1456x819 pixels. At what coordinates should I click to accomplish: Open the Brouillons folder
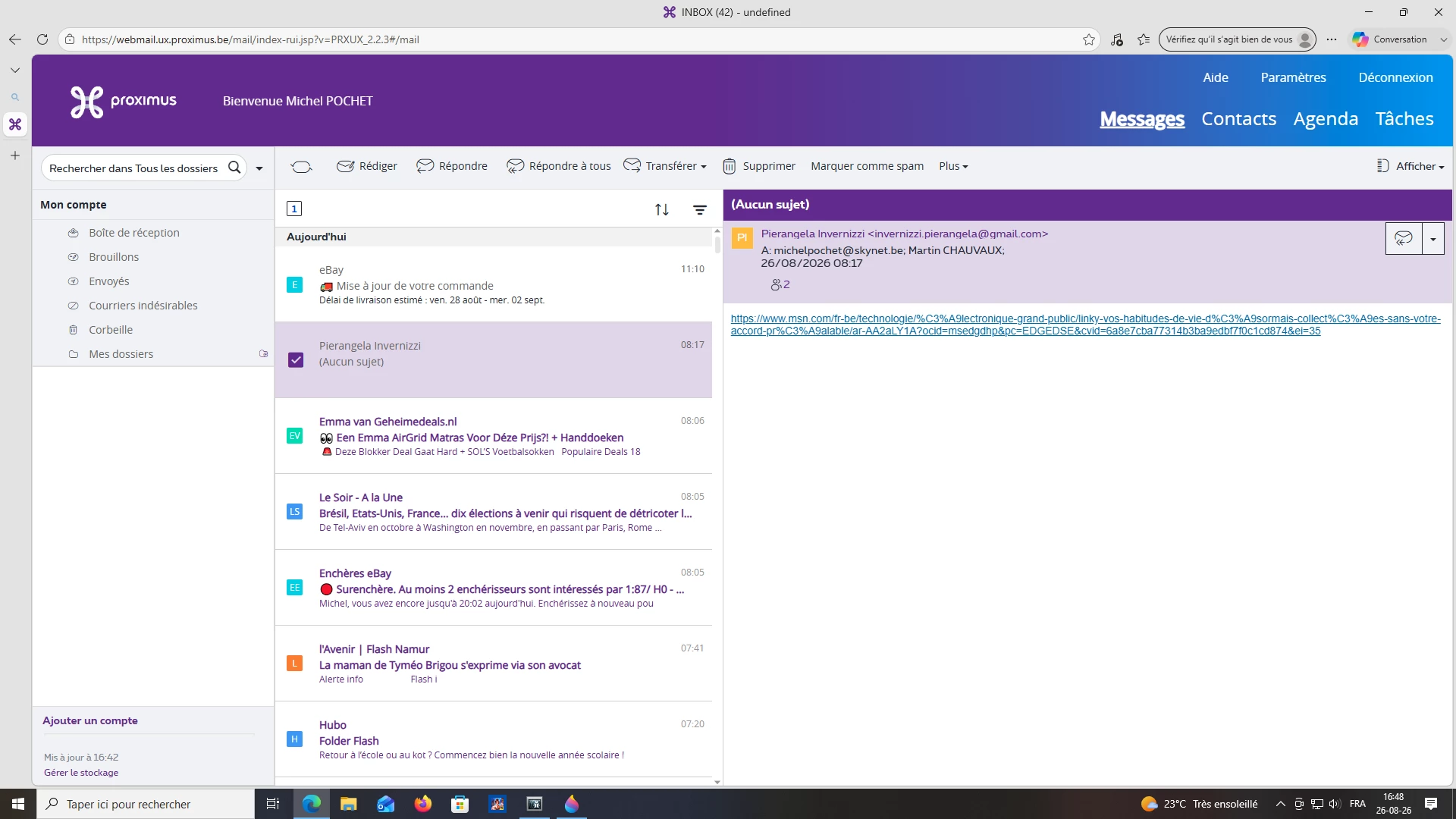(x=114, y=257)
